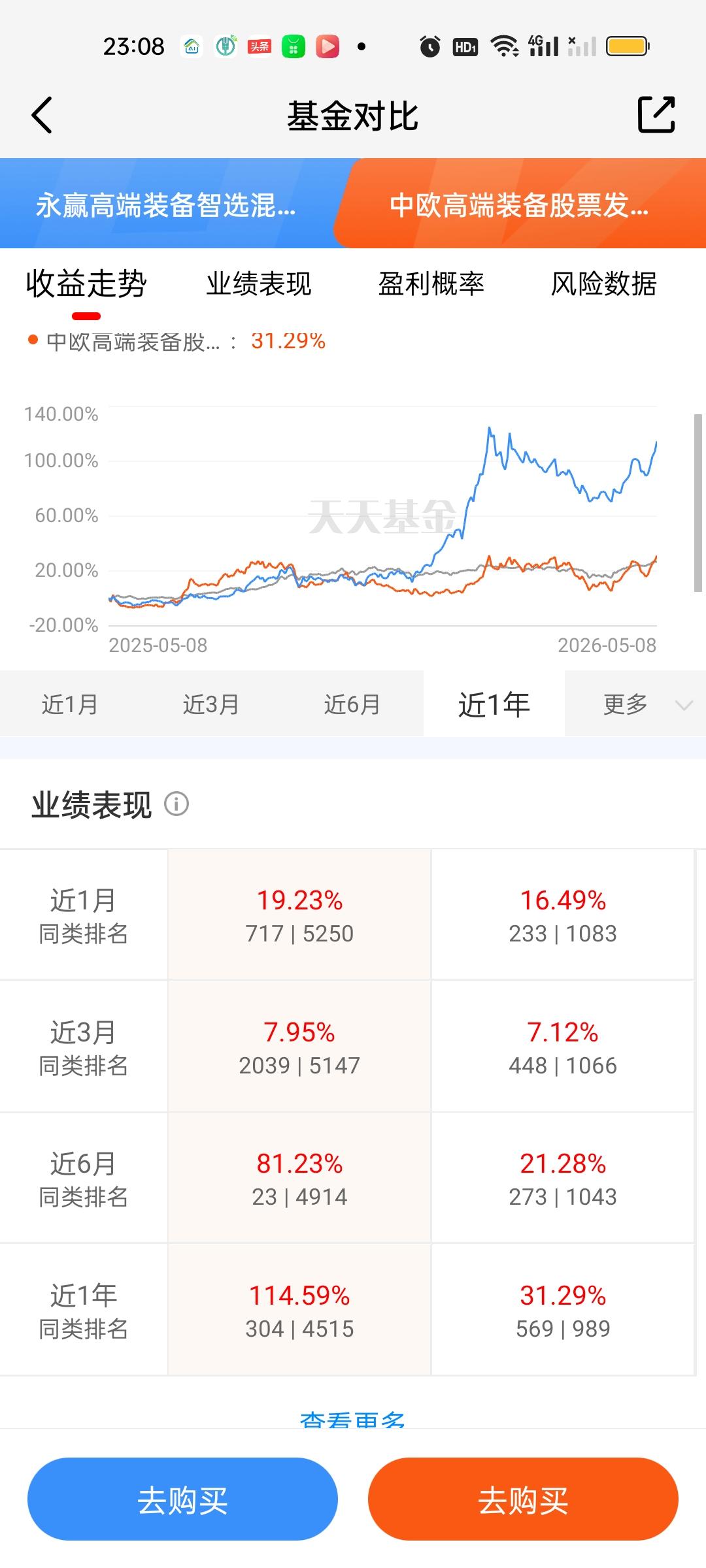The image size is (706, 1568).
Task: Tap the 头条 notification icon
Action: point(260,46)
